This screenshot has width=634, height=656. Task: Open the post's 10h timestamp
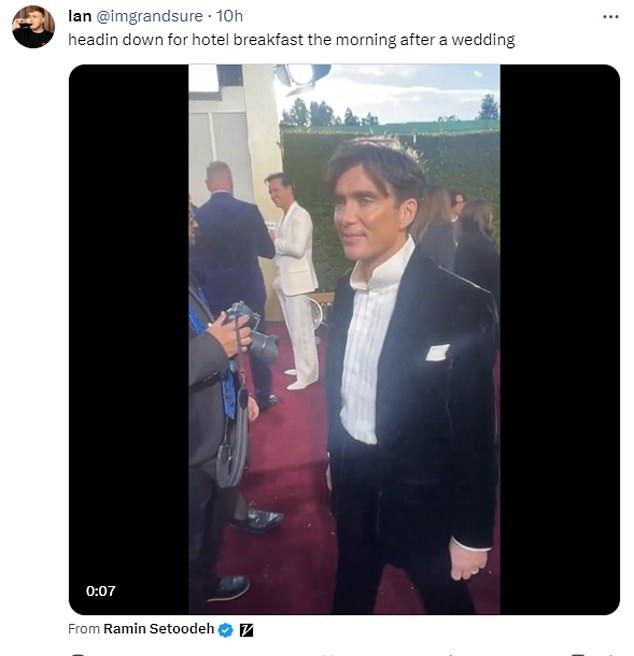click(230, 16)
